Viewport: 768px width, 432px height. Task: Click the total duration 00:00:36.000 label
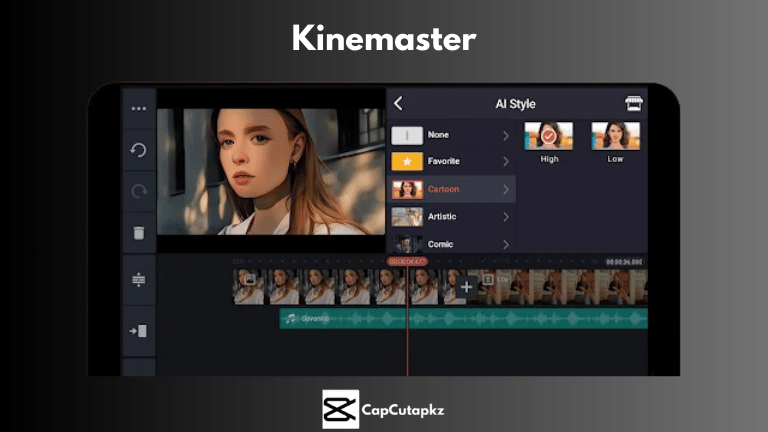point(624,262)
